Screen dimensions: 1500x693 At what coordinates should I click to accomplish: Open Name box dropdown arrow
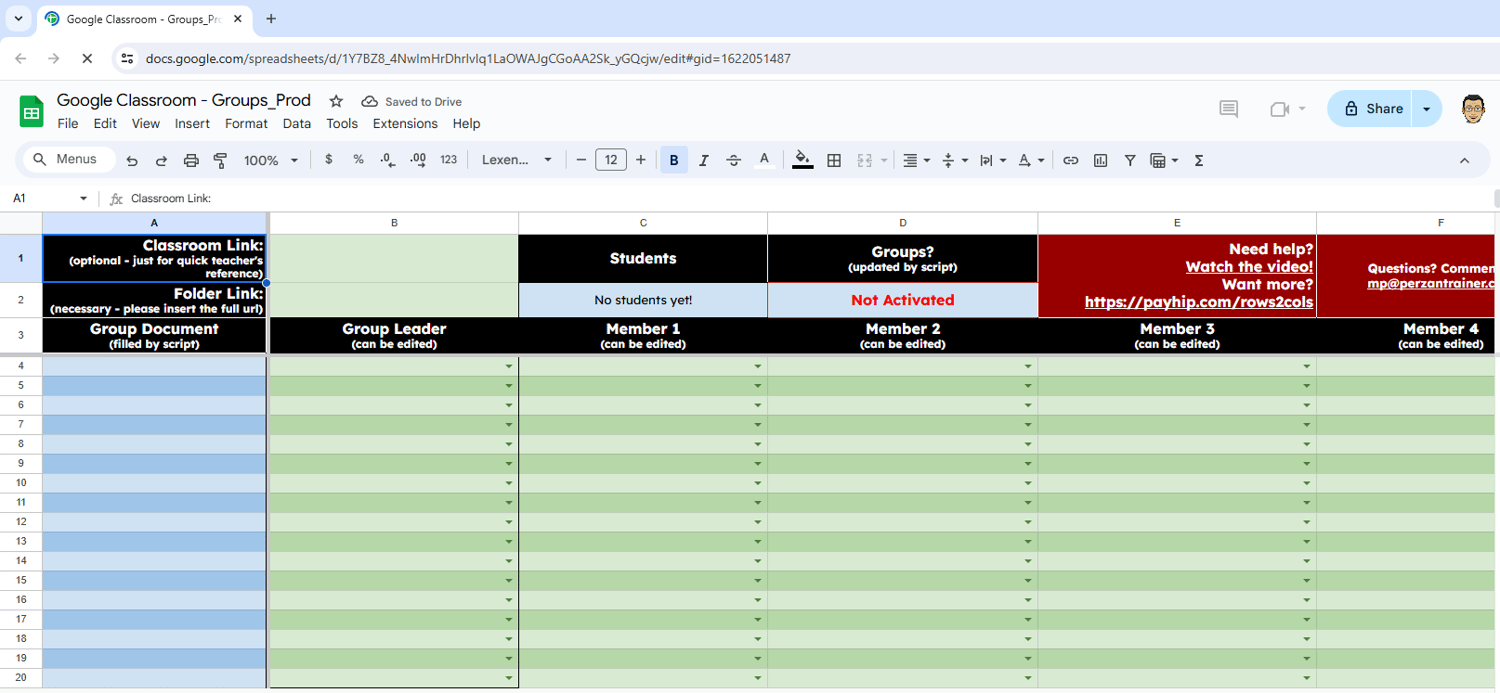pyautogui.click(x=83, y=199)
